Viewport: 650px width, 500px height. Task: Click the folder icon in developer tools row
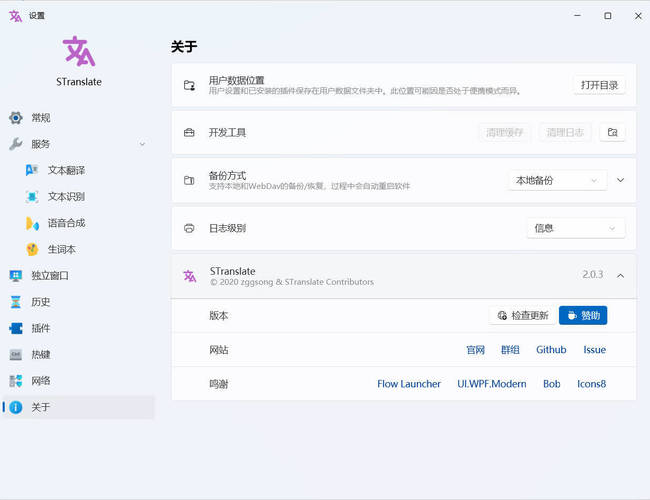click(x=612, y=132)
